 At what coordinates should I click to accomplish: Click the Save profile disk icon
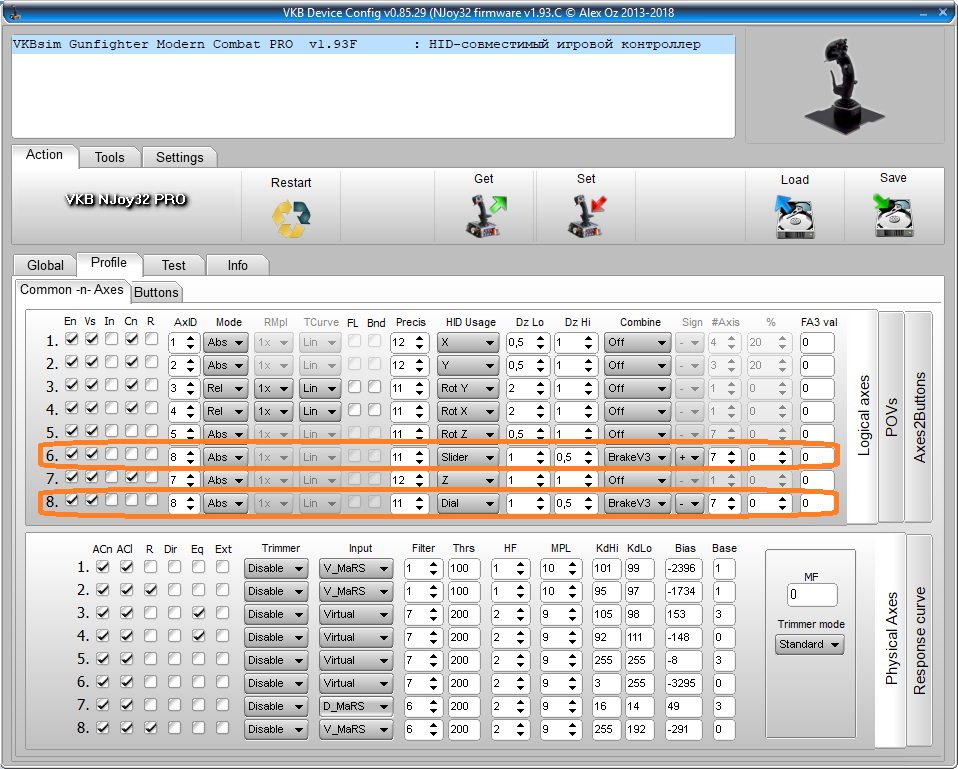pos(893,215)
